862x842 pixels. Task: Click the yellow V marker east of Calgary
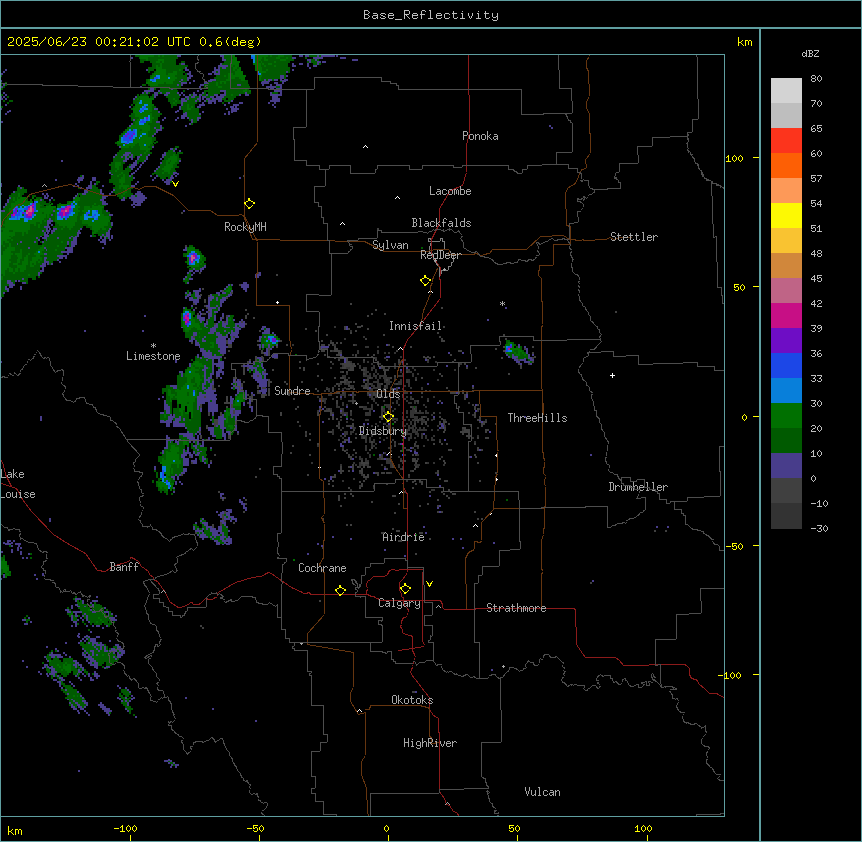[x=429, y=584]
